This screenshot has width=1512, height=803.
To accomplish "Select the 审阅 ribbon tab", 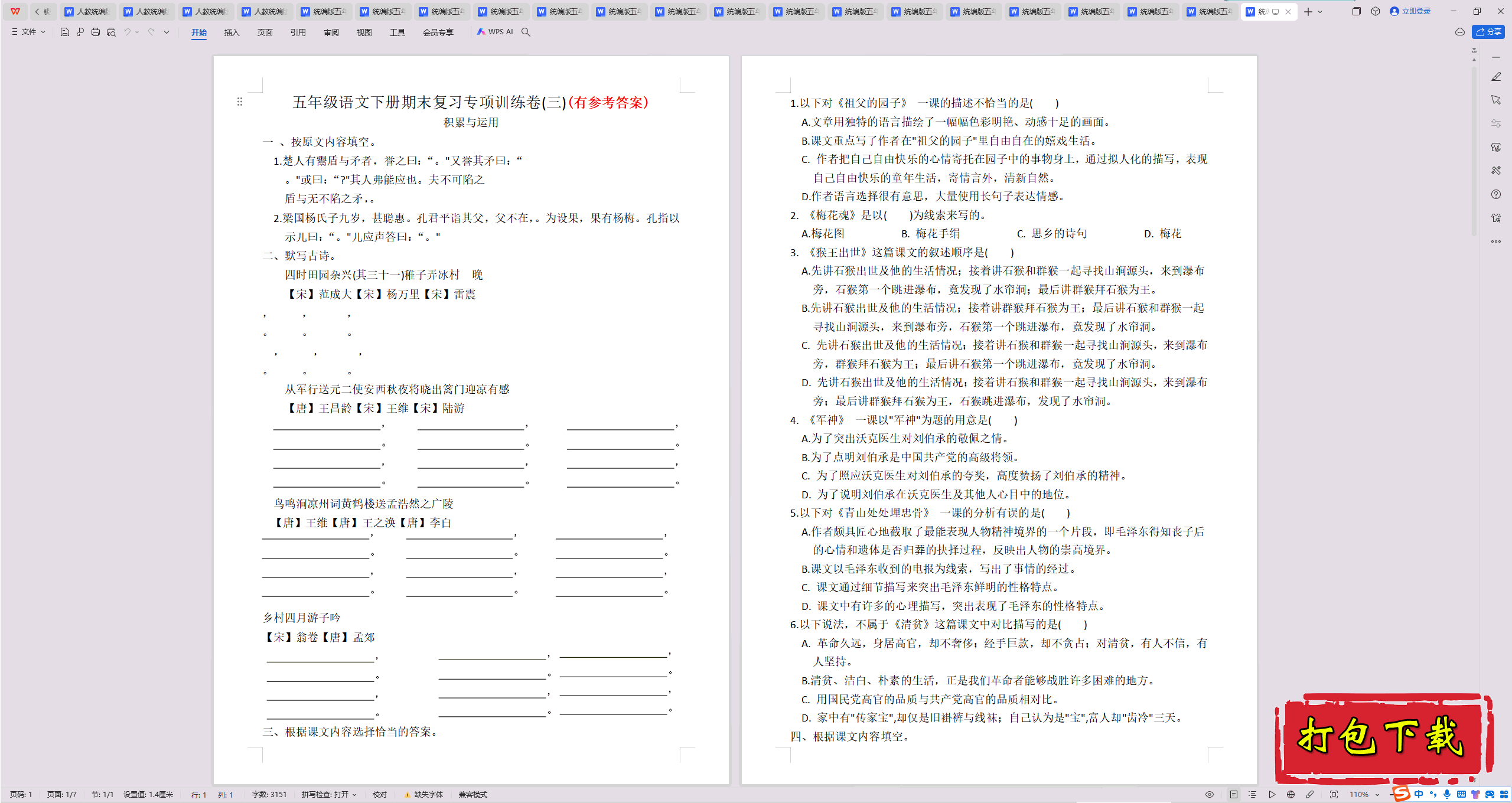I will 331,32.
